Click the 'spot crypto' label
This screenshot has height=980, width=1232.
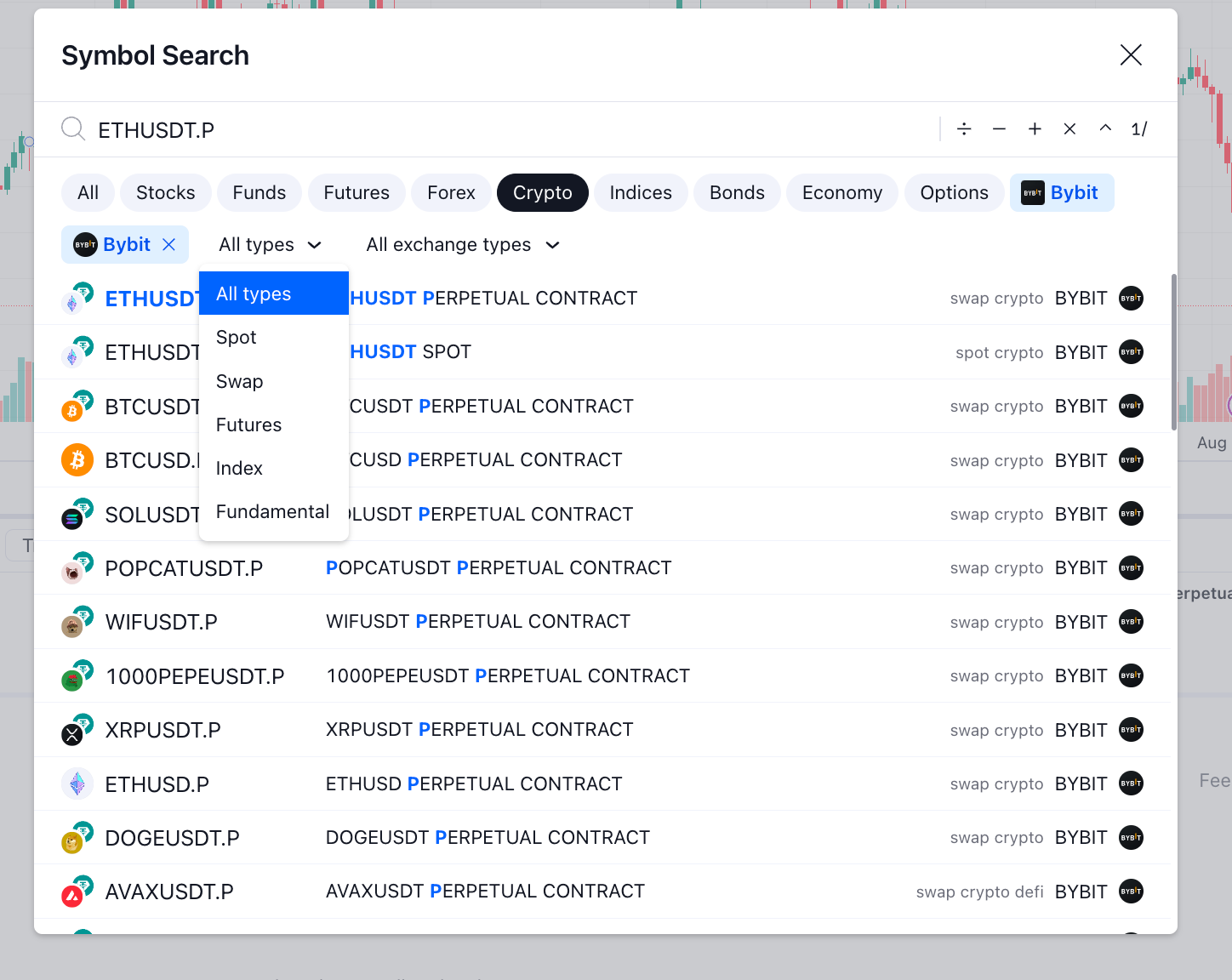click(999, 353)
